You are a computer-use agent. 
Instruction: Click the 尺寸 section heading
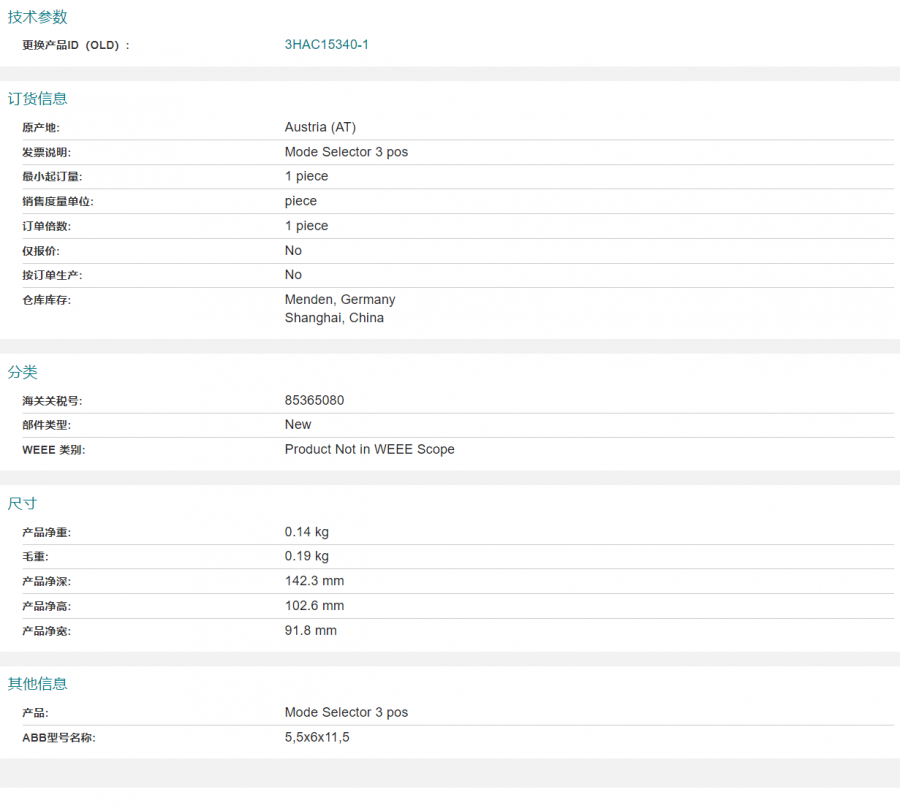coord(23,503)
